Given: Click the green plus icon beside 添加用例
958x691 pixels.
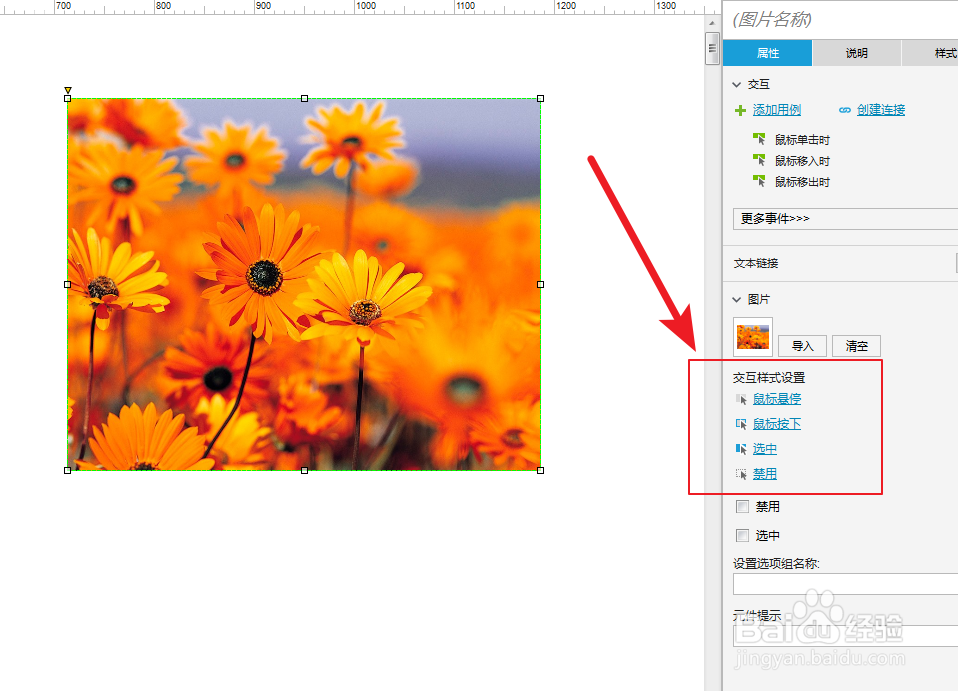Looking at the screenshot, I should pos(740,110).
